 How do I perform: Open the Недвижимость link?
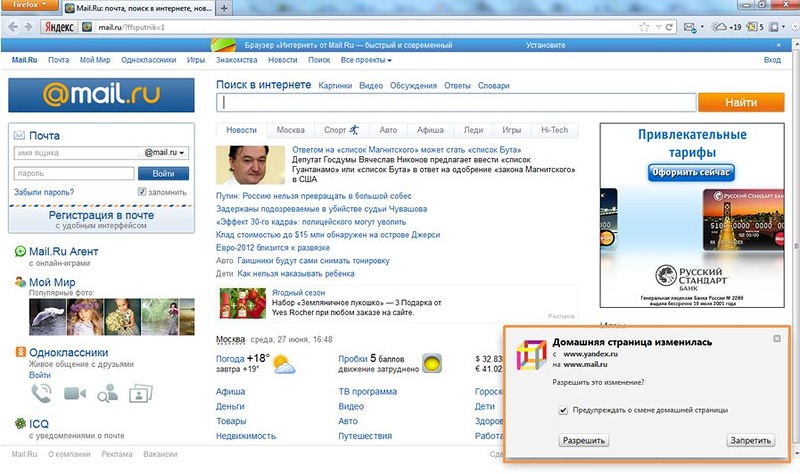click(x=245, y=436)
